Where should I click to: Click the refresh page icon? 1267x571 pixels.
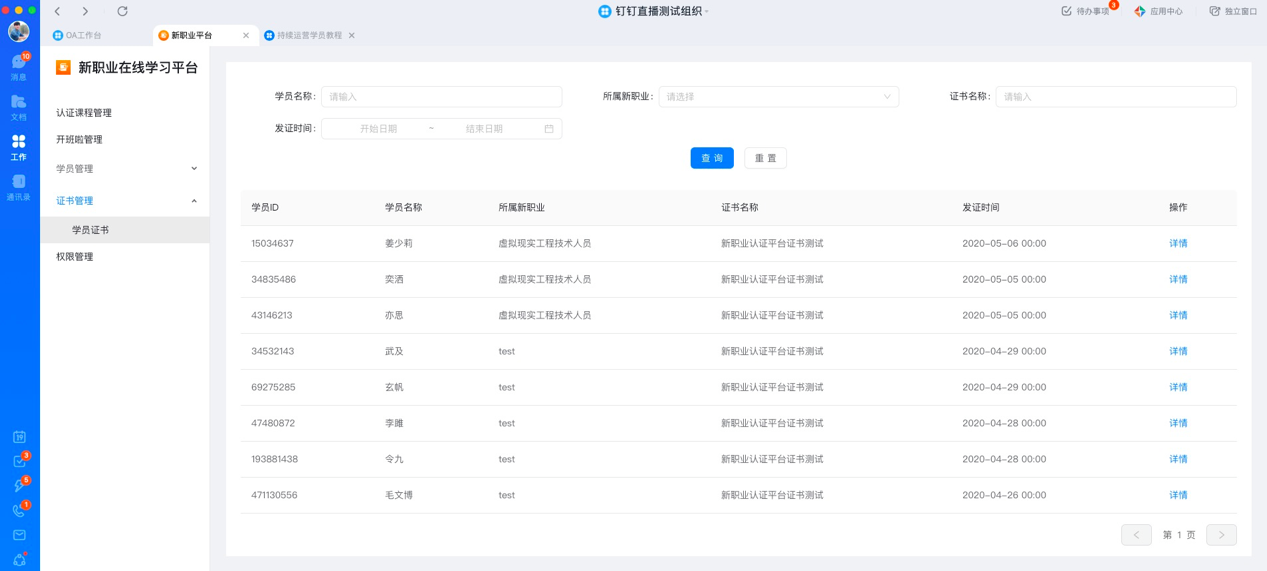click(122, 11)
